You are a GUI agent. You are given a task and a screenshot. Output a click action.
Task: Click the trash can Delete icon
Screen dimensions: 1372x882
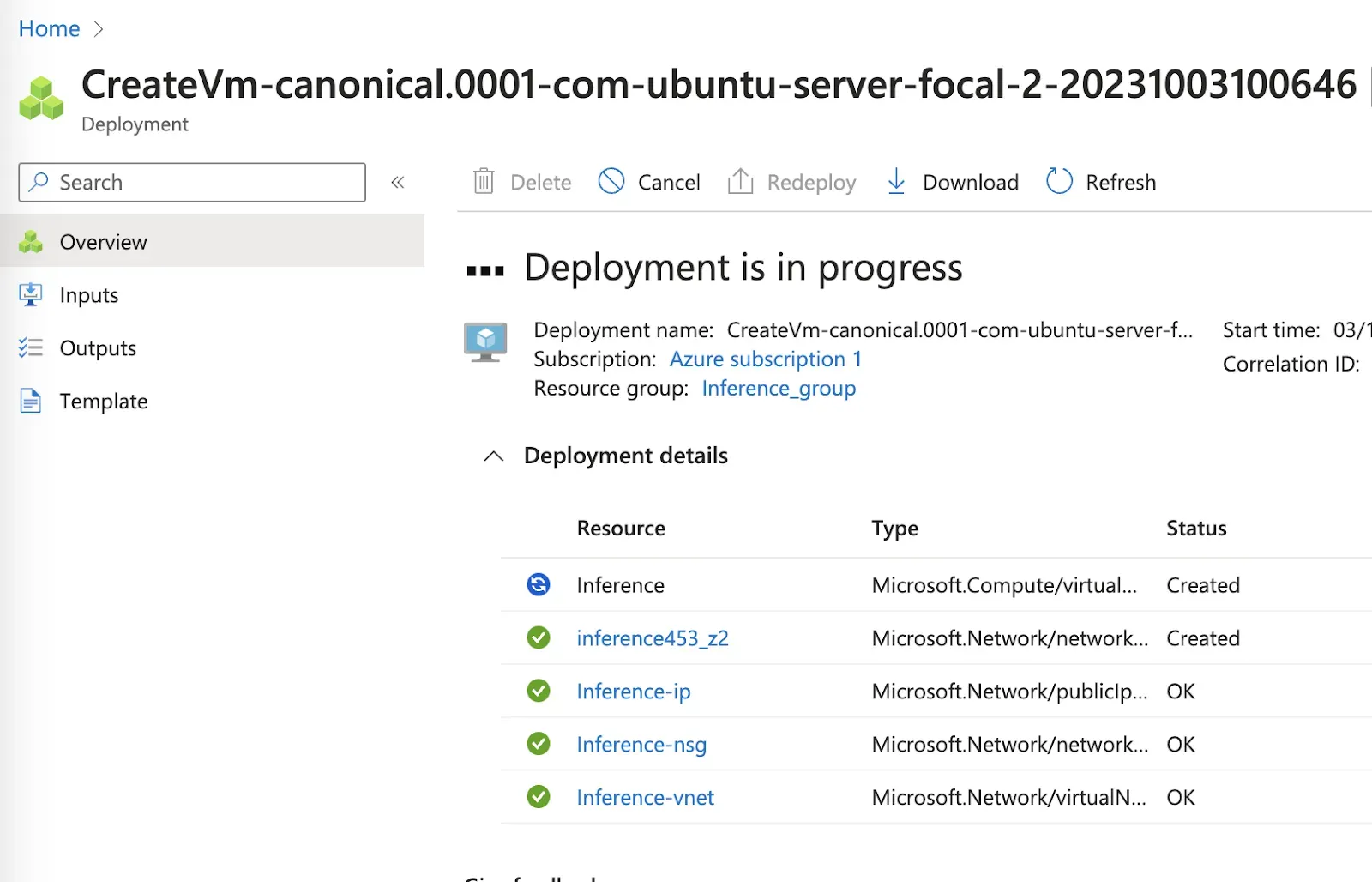[x=484, y=182]
